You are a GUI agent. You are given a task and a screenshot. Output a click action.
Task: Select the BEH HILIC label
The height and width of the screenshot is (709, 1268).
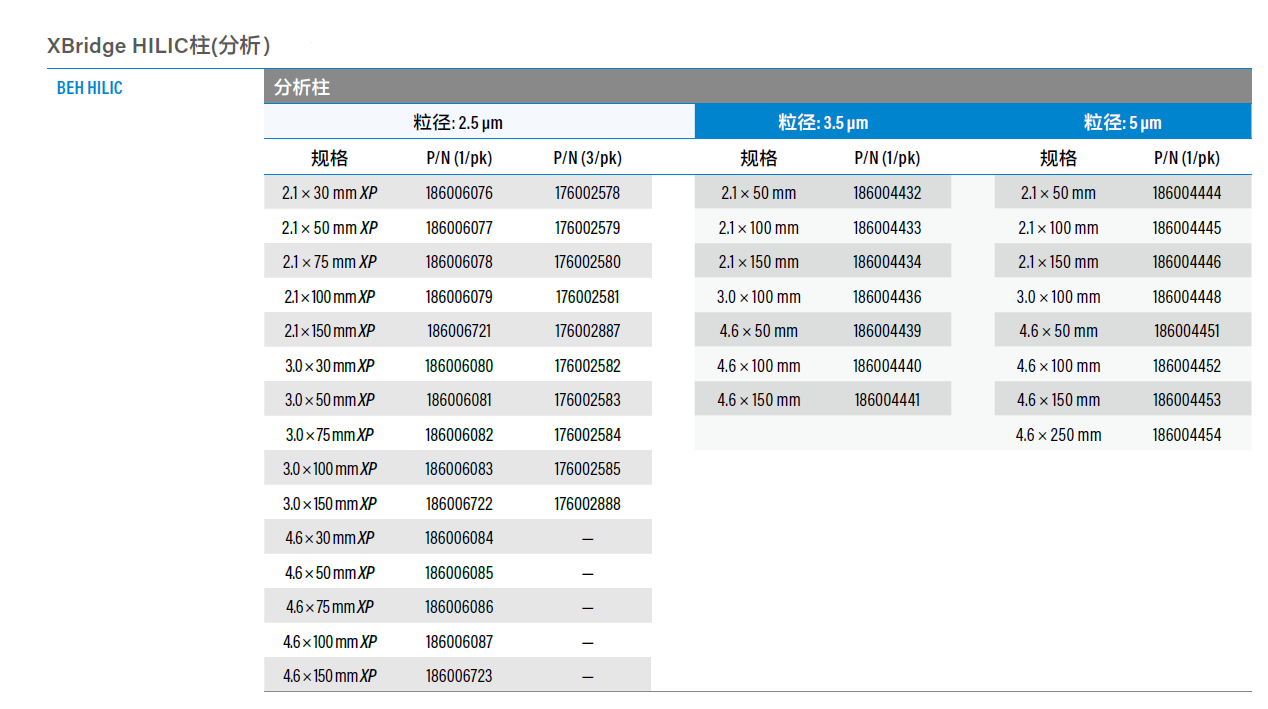pyautogui.click(x=90, y=88)
